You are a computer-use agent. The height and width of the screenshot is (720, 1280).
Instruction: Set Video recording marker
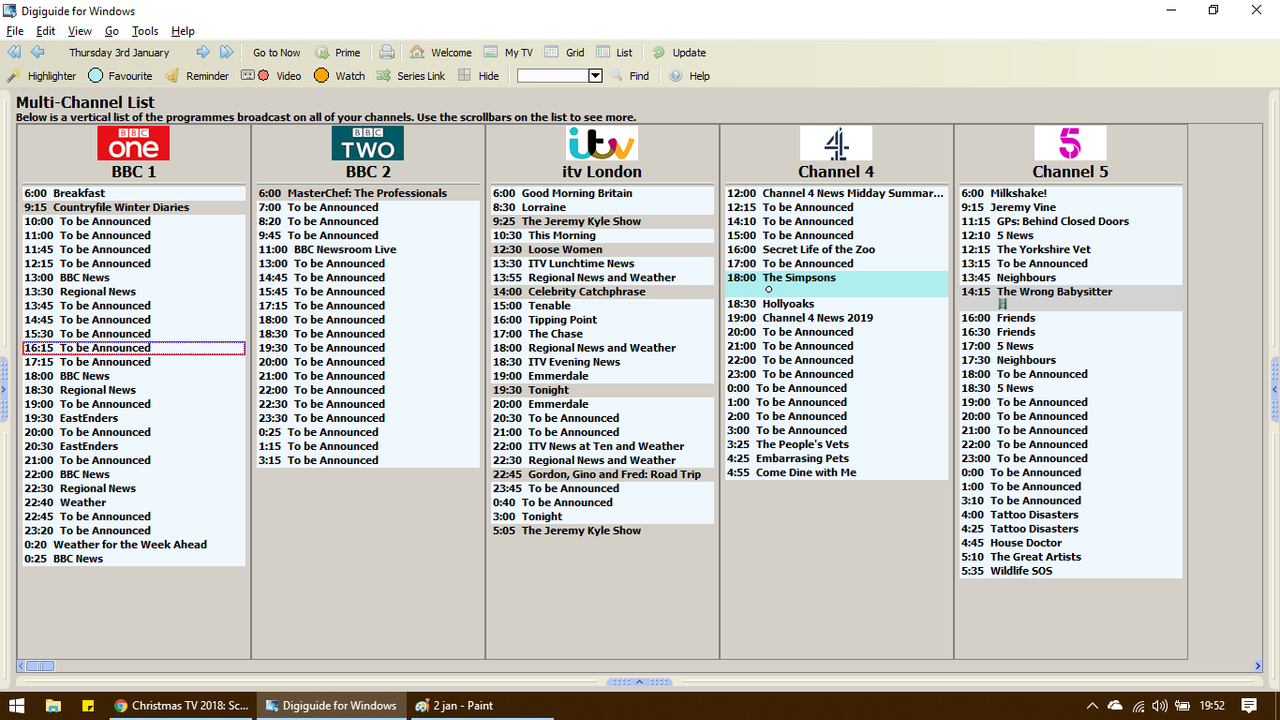point(271,76)
